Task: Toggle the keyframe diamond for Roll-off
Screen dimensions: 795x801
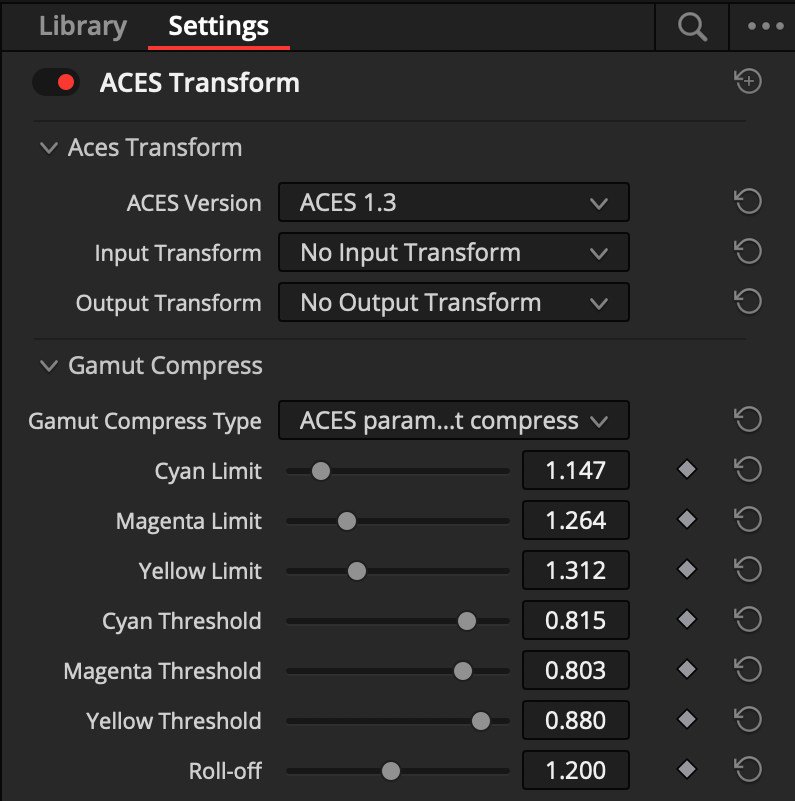Action: [x=686, y=770]
